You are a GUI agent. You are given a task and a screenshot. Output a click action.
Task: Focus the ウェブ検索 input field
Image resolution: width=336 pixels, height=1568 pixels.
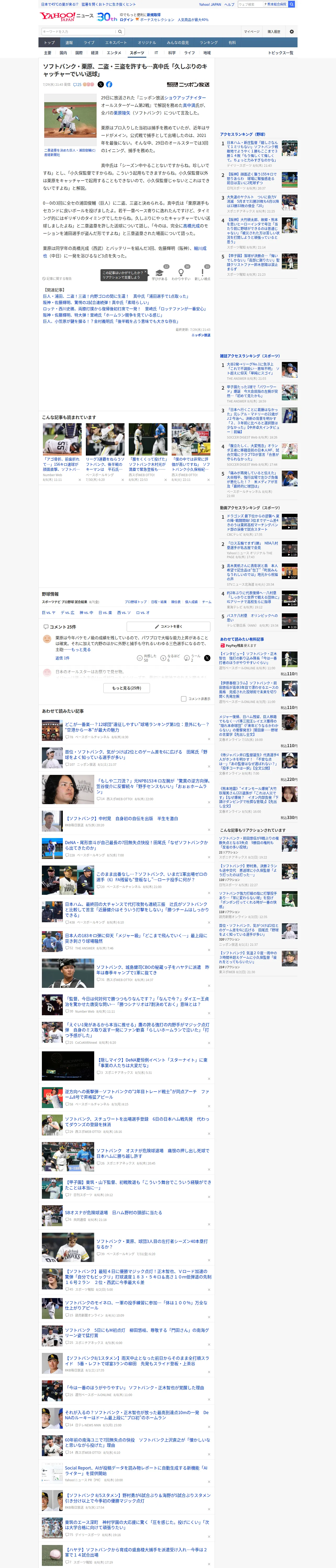[251, 4]
